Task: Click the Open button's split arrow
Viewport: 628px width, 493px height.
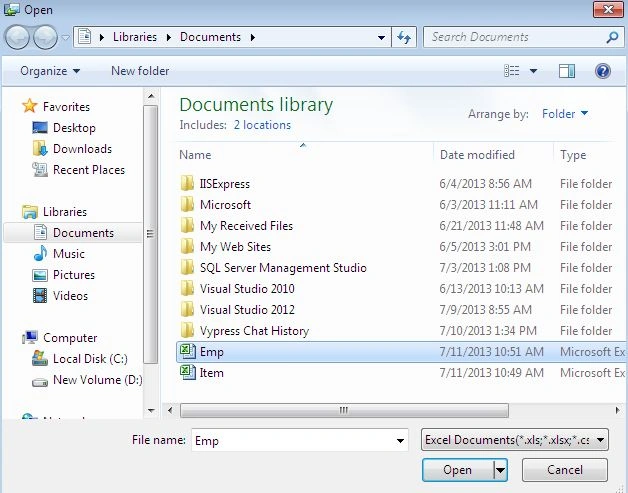Action: coord(500,470)
